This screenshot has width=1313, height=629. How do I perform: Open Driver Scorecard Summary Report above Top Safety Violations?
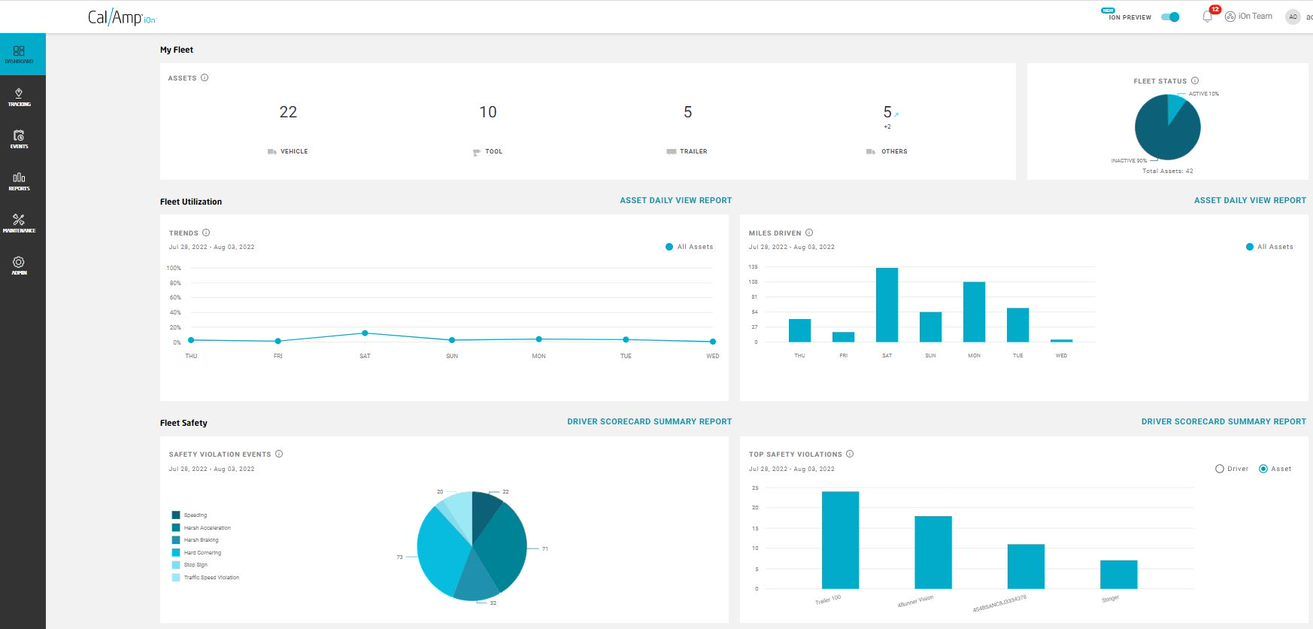[x=1223, y=422]
